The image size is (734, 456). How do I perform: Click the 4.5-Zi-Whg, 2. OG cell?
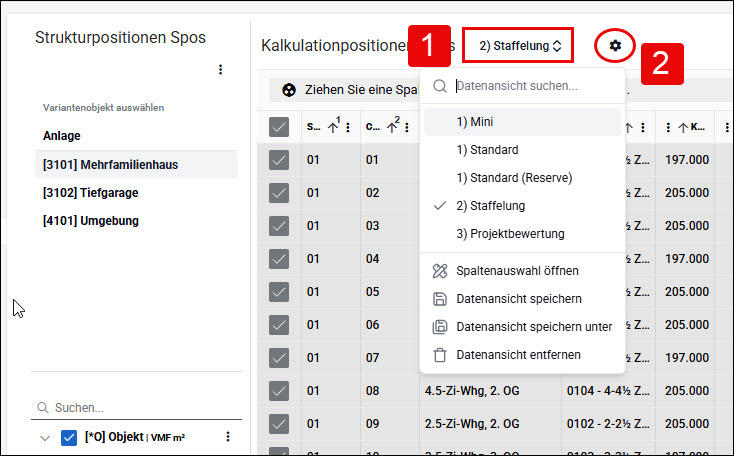point(490,390)
